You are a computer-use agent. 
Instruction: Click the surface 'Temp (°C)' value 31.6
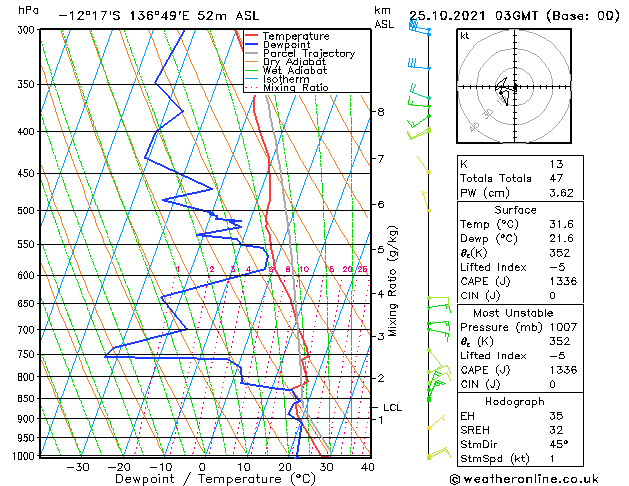(561, 224)
